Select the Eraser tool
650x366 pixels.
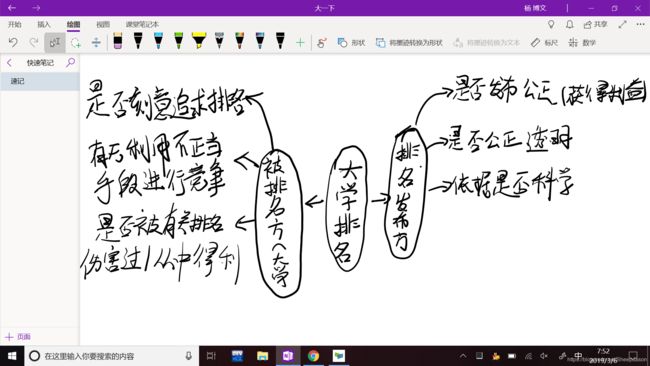tap(118, 41)
